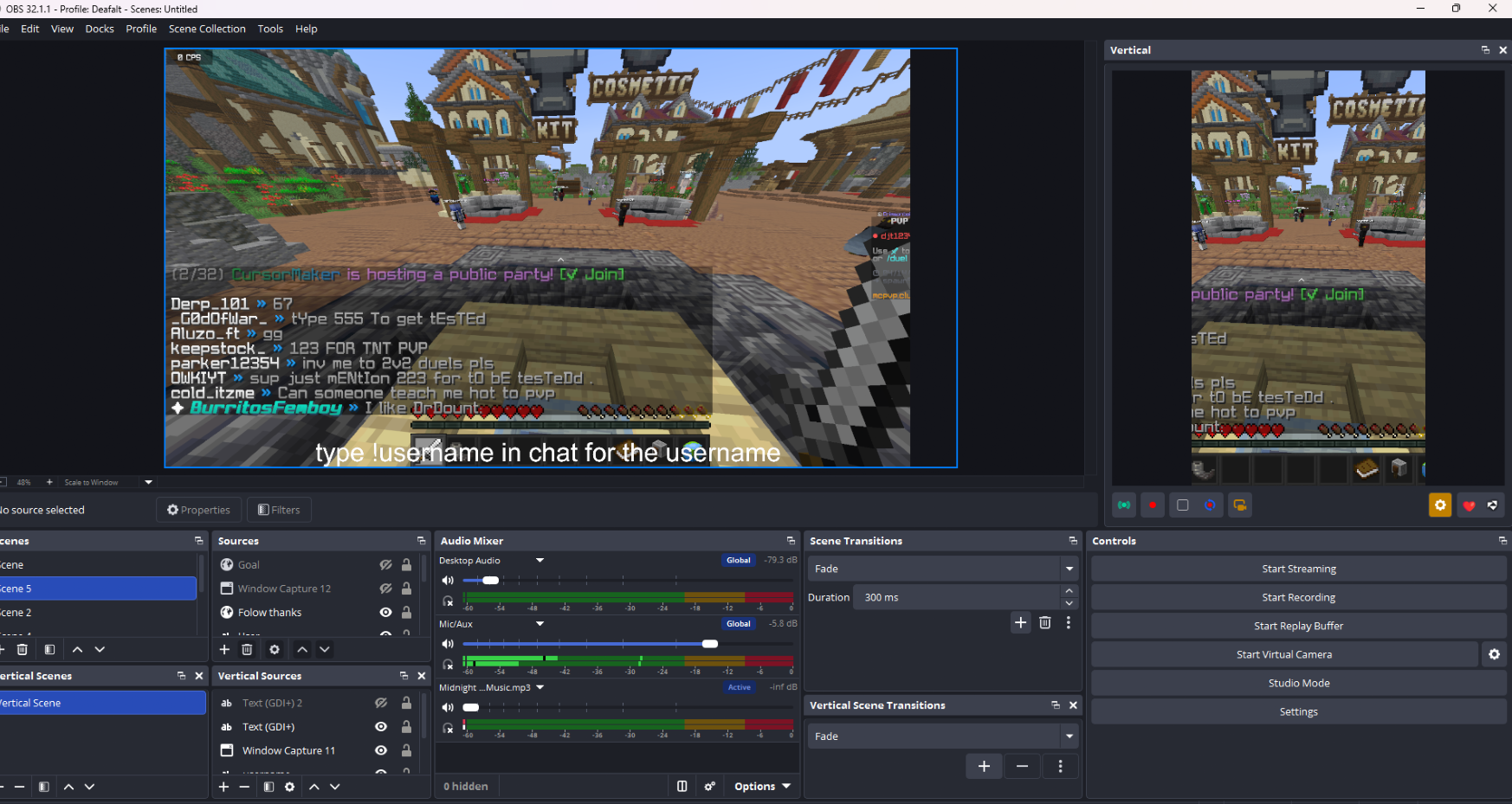Move source down in Sources toolbar
The width and height of the screenshot is (1512, 804).
tap(325, 649)
